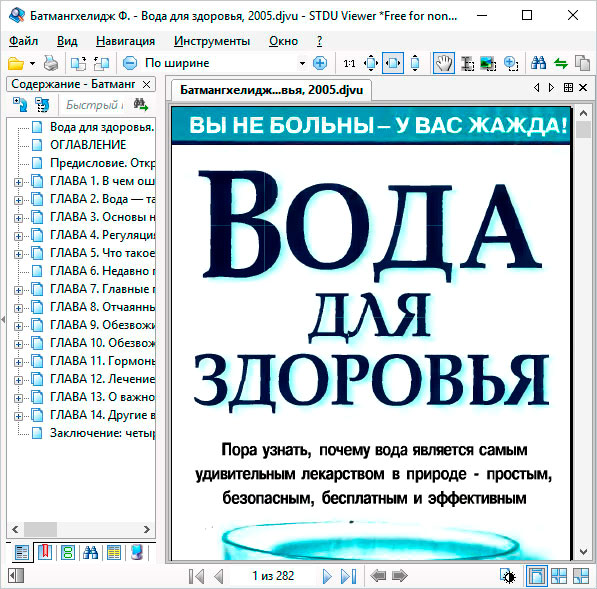Click the page number field '1 из 282'

pos(273,576)
